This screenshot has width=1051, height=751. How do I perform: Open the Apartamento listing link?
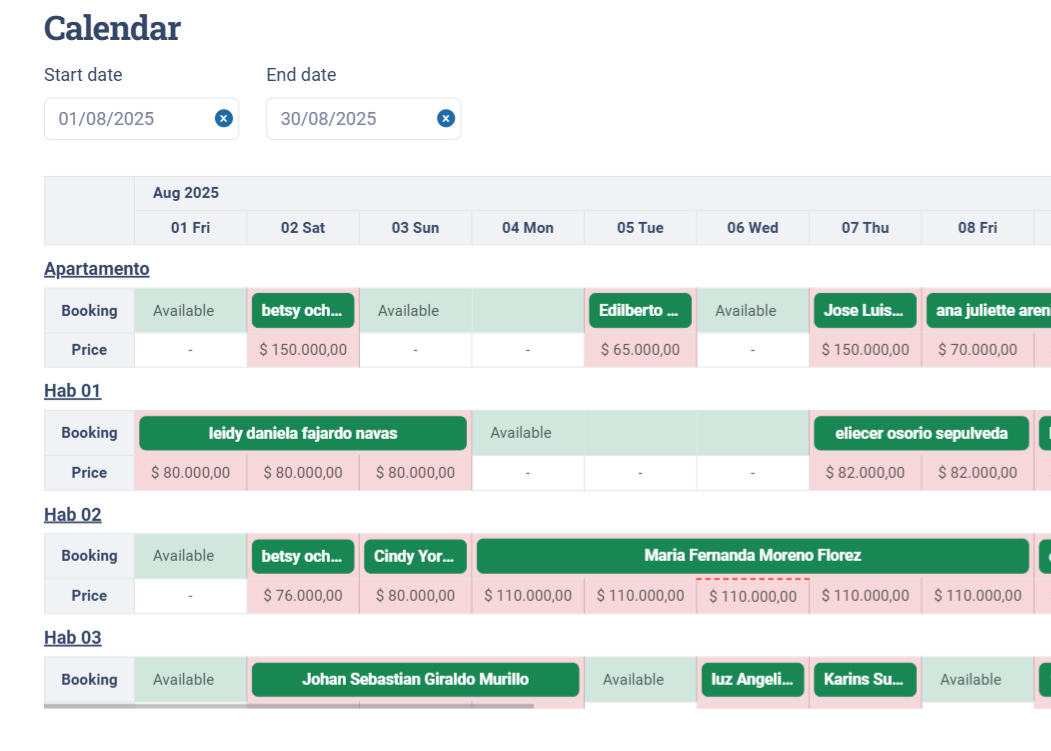(95, 268)
